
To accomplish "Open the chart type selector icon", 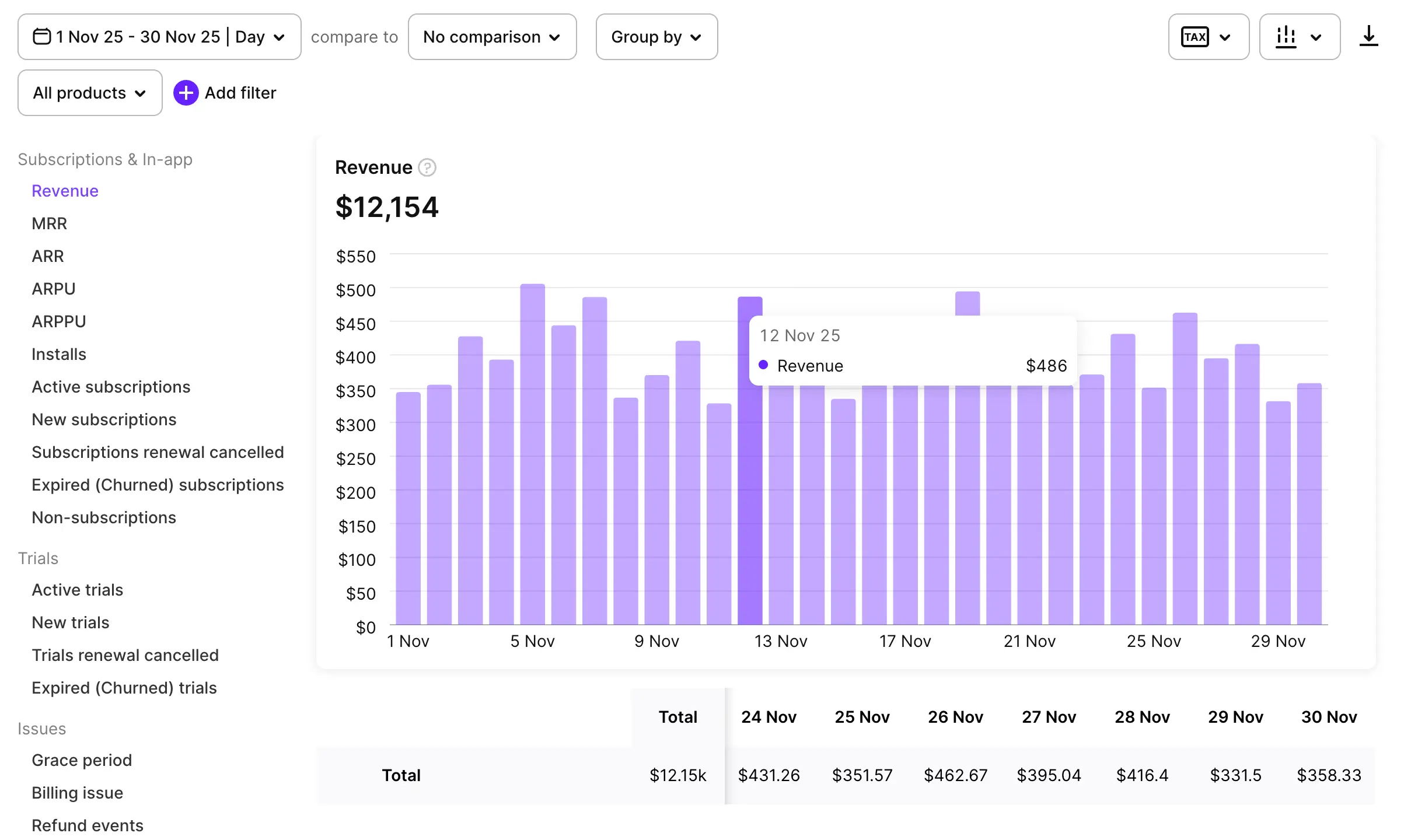I will [1299, 37].
